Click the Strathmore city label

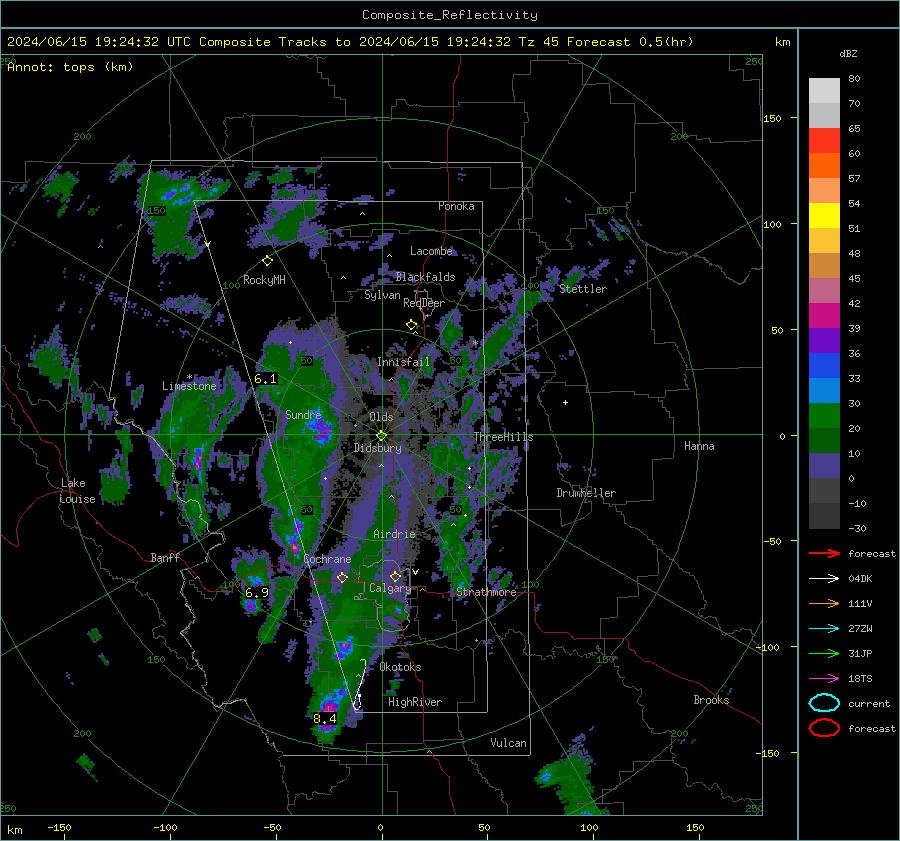[486, 592]
